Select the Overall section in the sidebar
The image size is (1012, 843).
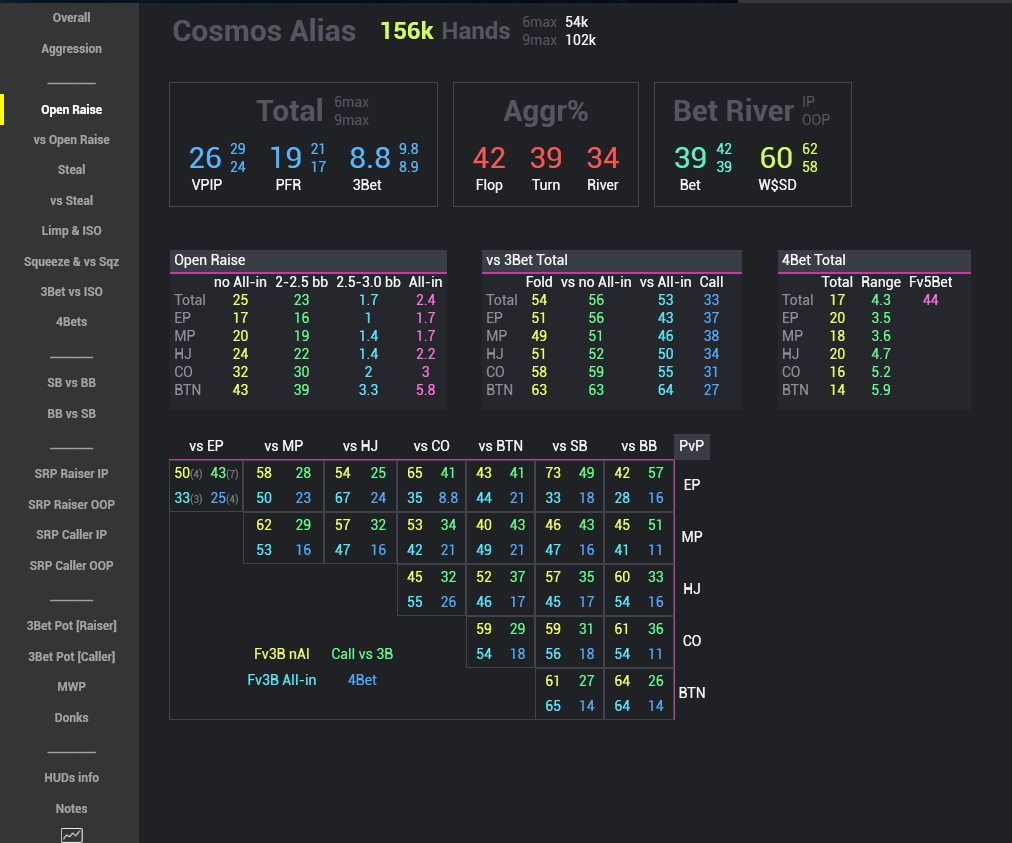coord(71,17)
